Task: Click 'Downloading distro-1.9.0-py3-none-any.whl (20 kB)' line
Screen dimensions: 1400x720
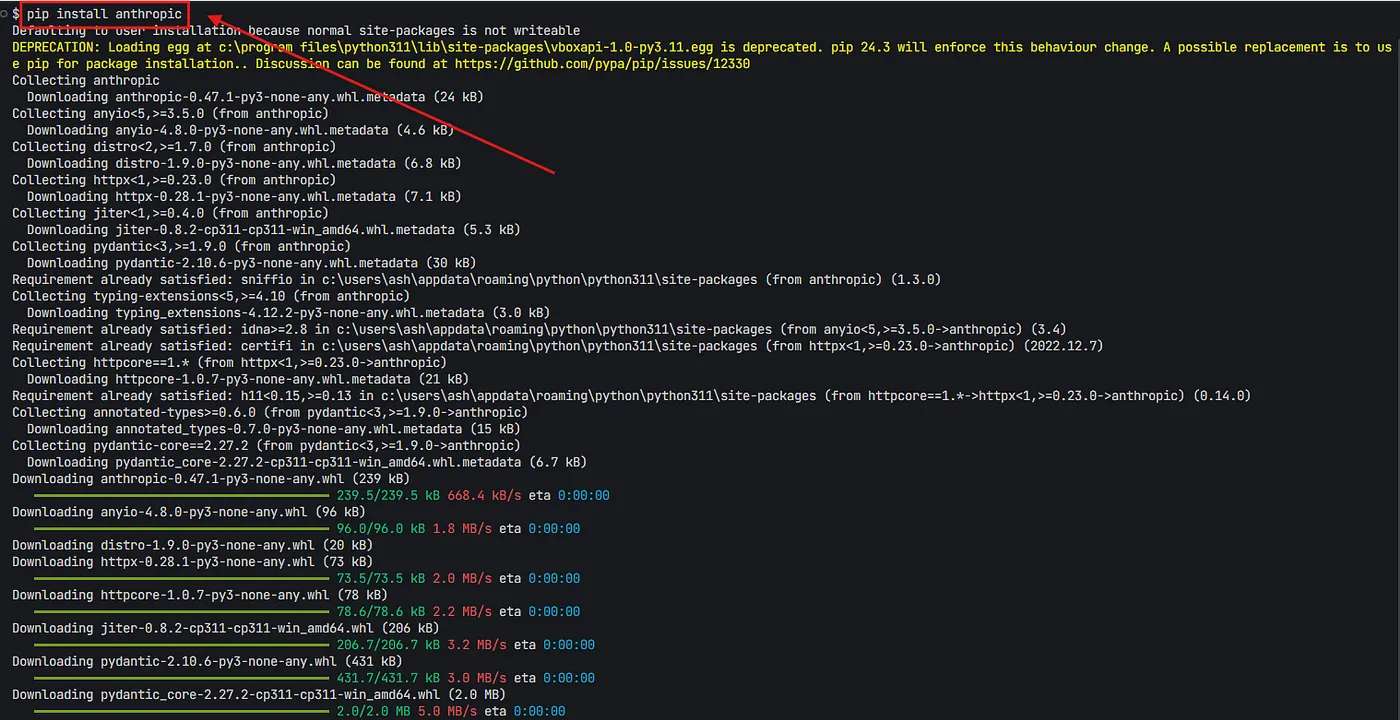Action: [x=192, y=545]
